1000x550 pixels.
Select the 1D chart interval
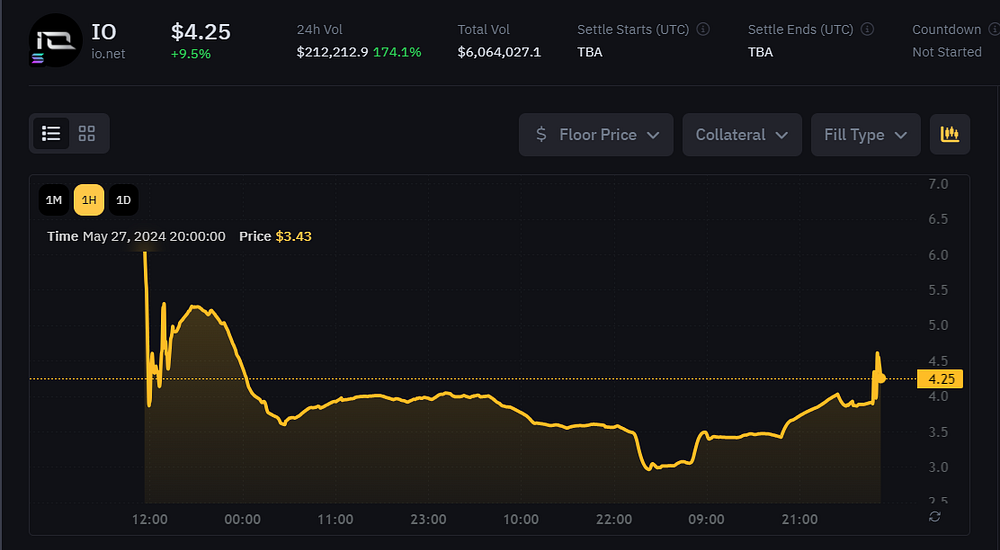click(x=123, y=200)
